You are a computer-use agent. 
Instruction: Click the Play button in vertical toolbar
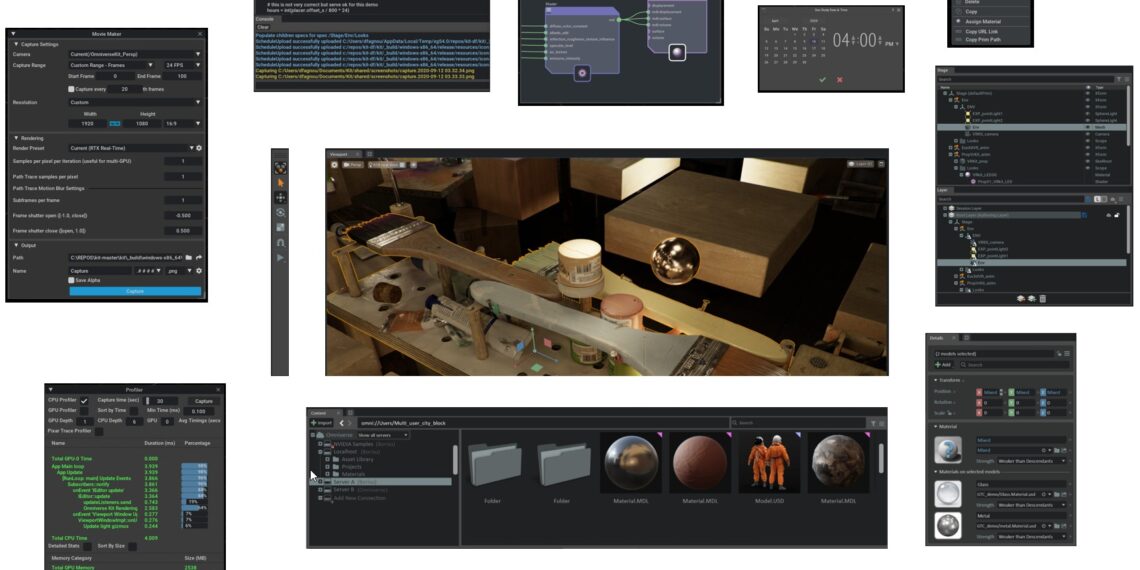point(280,258)
